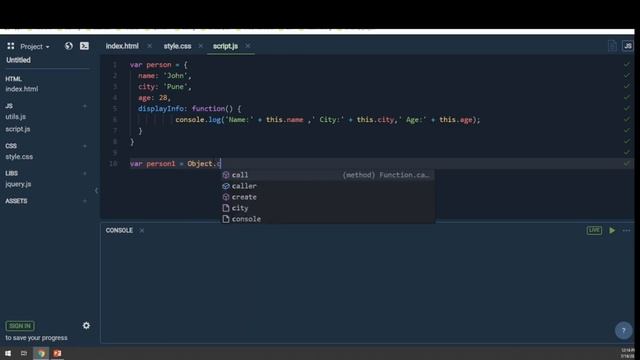Run the code with the play button

612,231
